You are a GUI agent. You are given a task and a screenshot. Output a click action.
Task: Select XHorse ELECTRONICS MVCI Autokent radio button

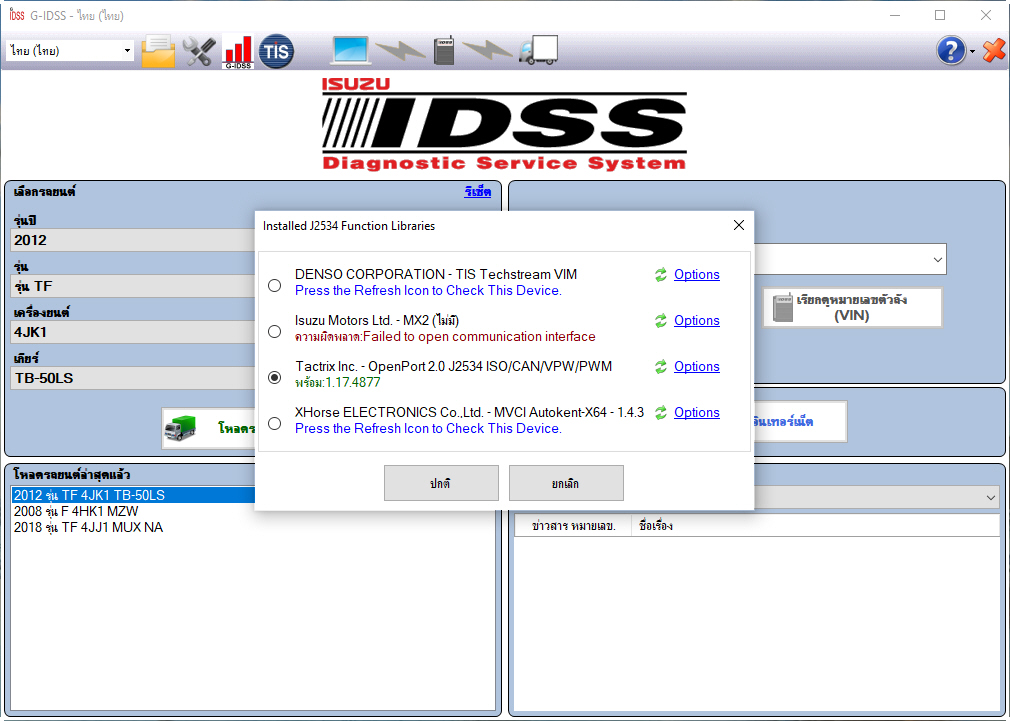click(x=274, y=423)
